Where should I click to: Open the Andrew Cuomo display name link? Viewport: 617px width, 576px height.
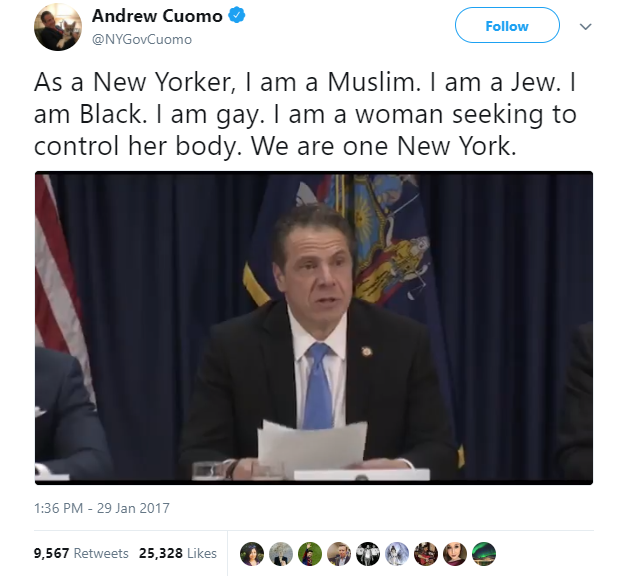[x=157, y=16]
